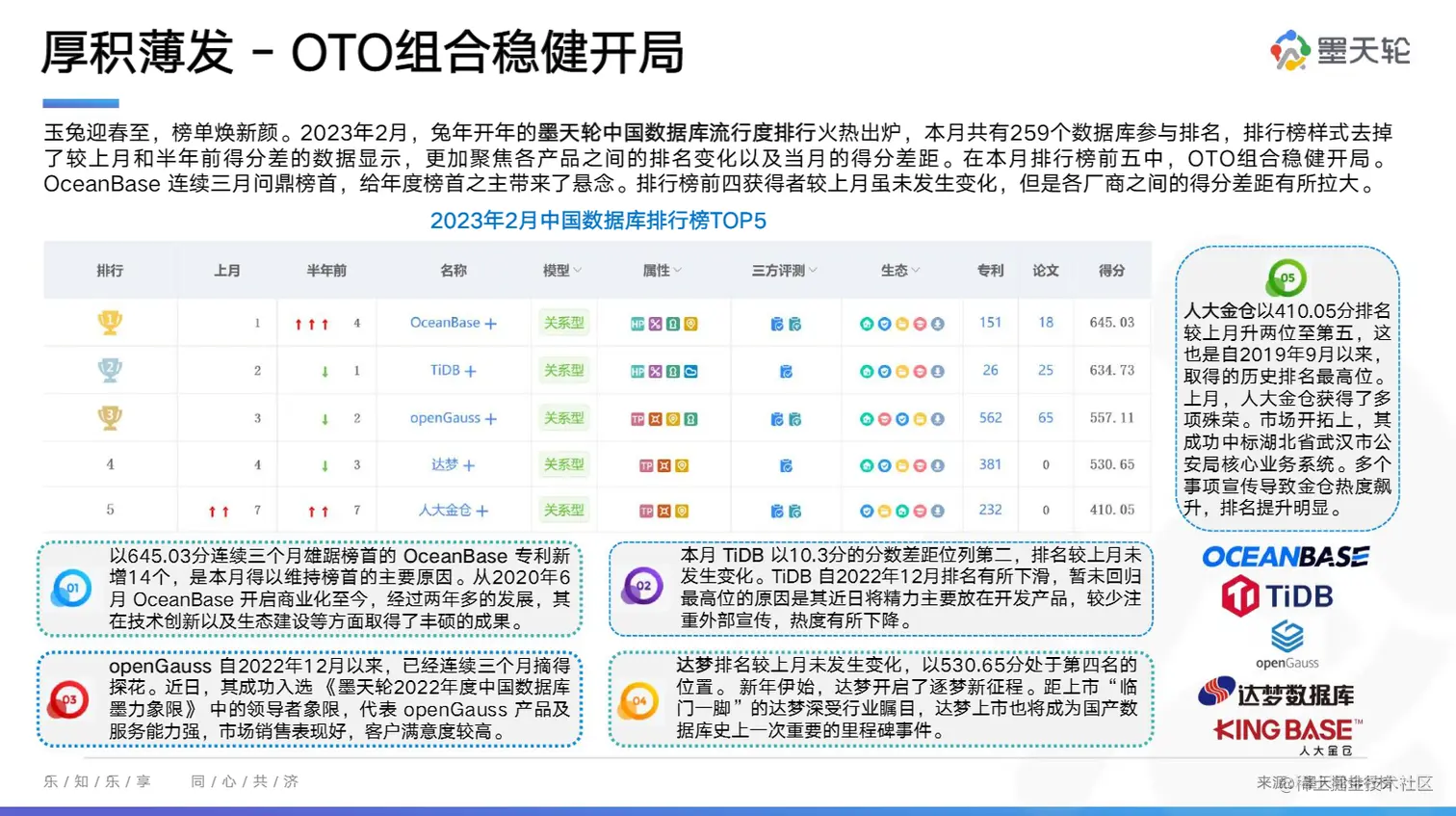Click the TiDB brand logo on the right
Image resolution: width=1456 pixels, height=816 pixels.
(1278, 596)
